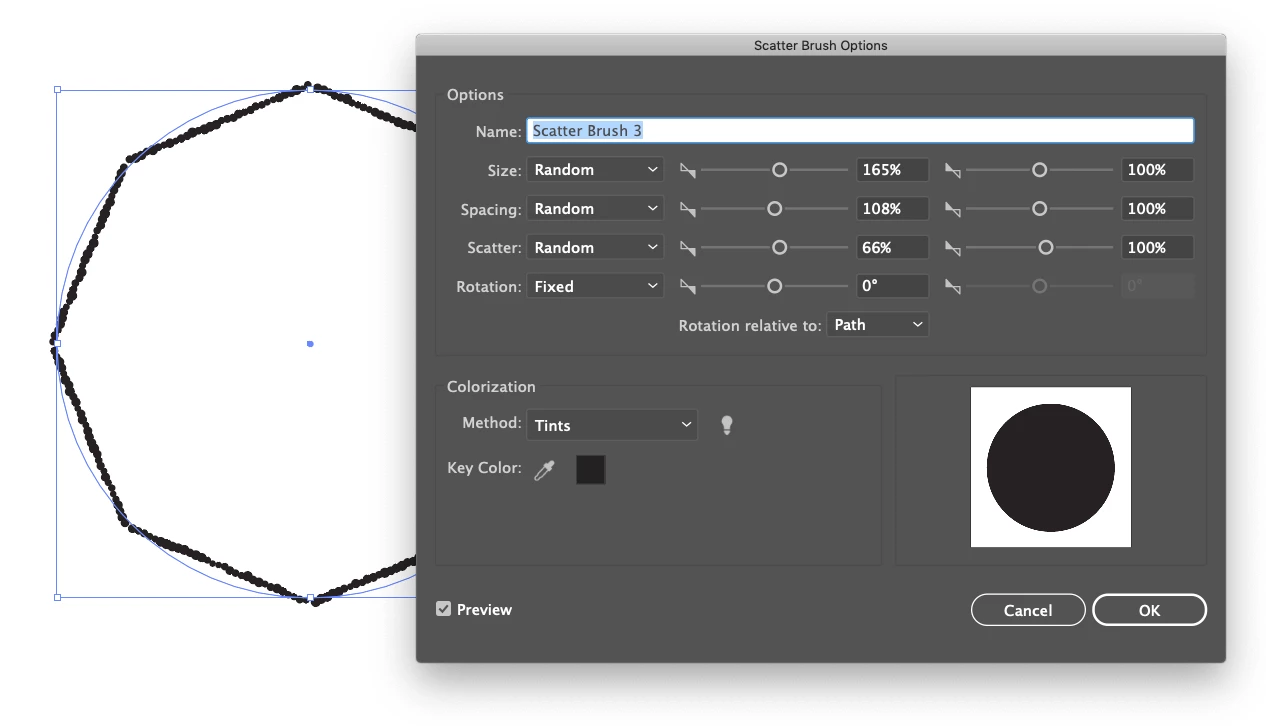Image resolution: width=1266 pixels, height=726 pixels.
Task: Click the OK button
Action: (x=1149, y=610)
